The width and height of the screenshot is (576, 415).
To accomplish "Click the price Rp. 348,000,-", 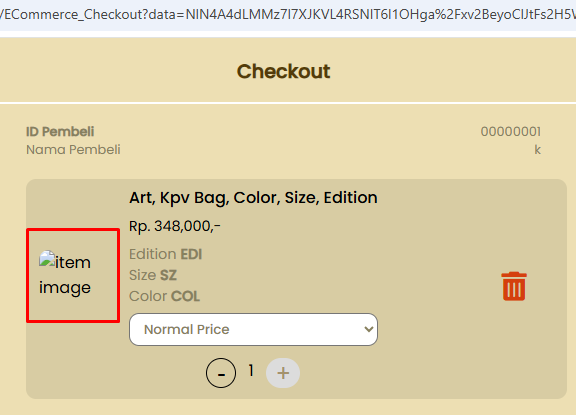I will [x=175, y=226].
